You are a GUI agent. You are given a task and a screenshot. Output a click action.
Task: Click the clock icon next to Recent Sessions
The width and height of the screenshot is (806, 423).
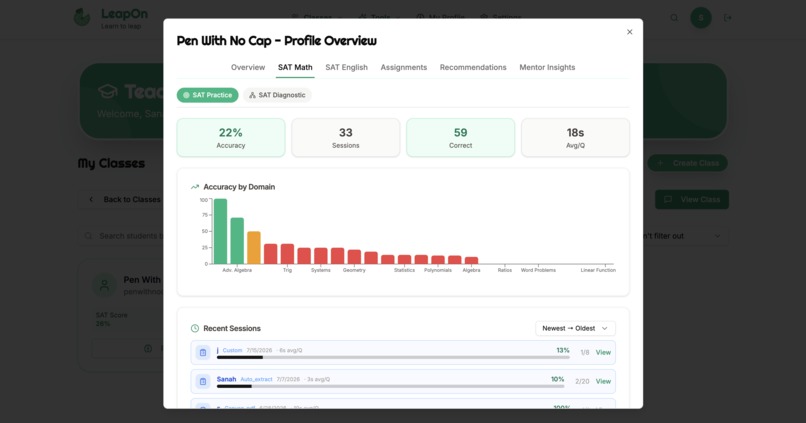[195, 328]
